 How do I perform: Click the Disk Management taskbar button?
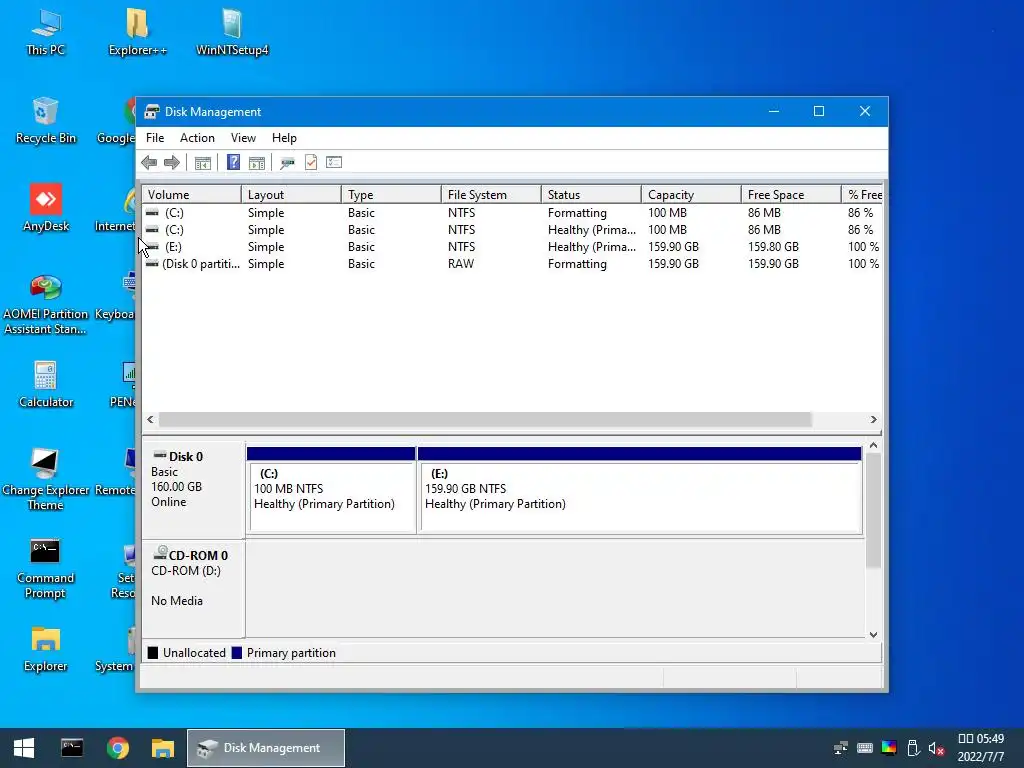266,748
